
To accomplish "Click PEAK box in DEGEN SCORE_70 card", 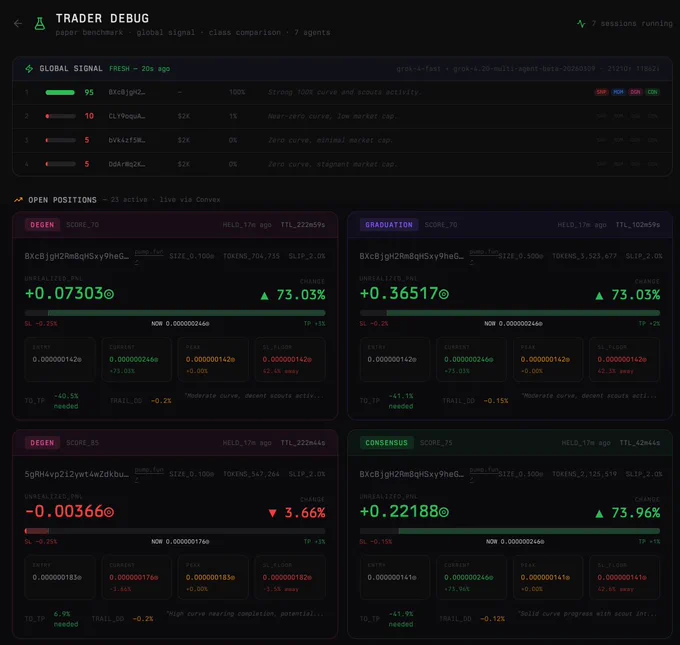I will 213,360.
